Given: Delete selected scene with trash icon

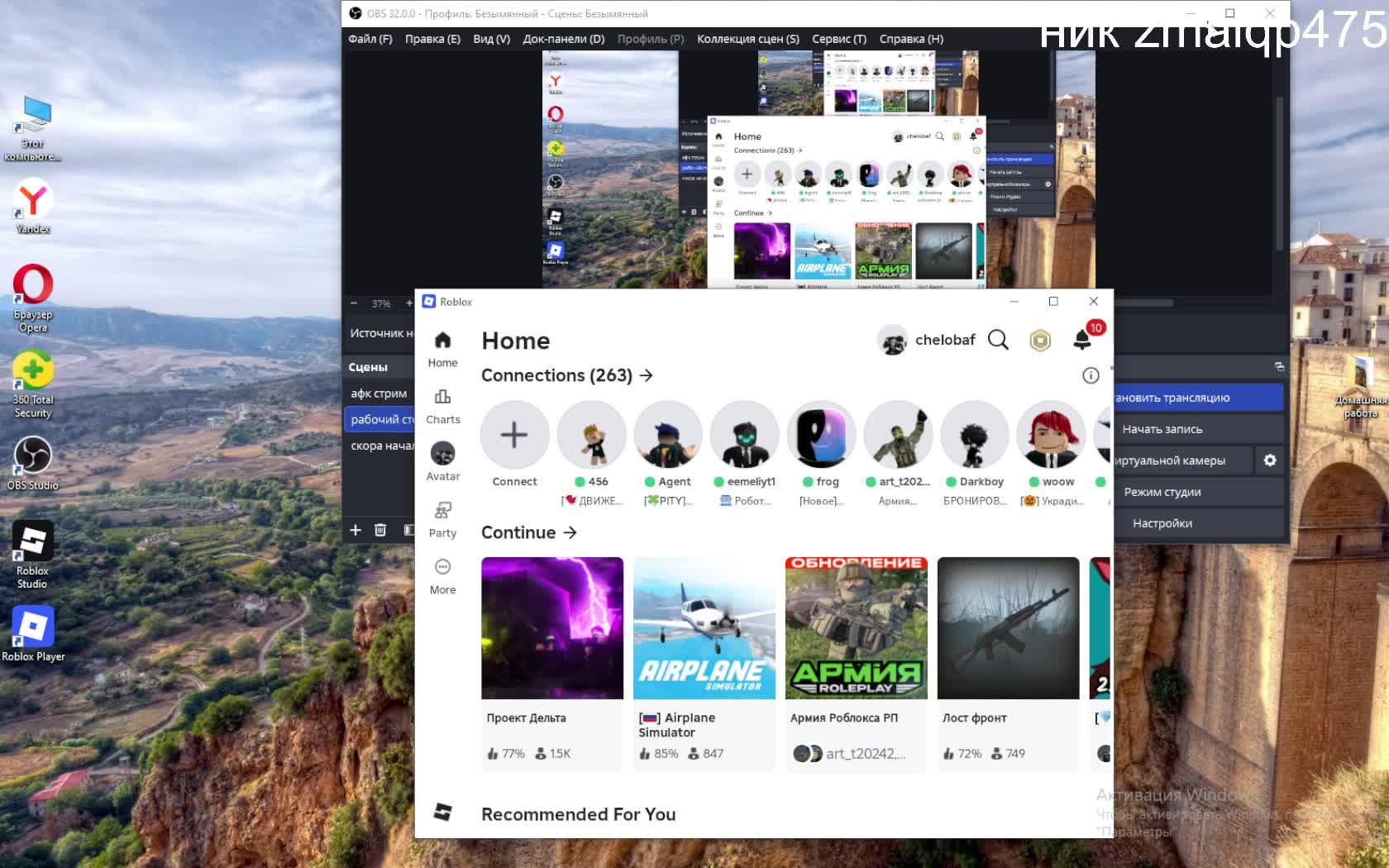Looking at the screenshot, I should (x=380, y=530).
